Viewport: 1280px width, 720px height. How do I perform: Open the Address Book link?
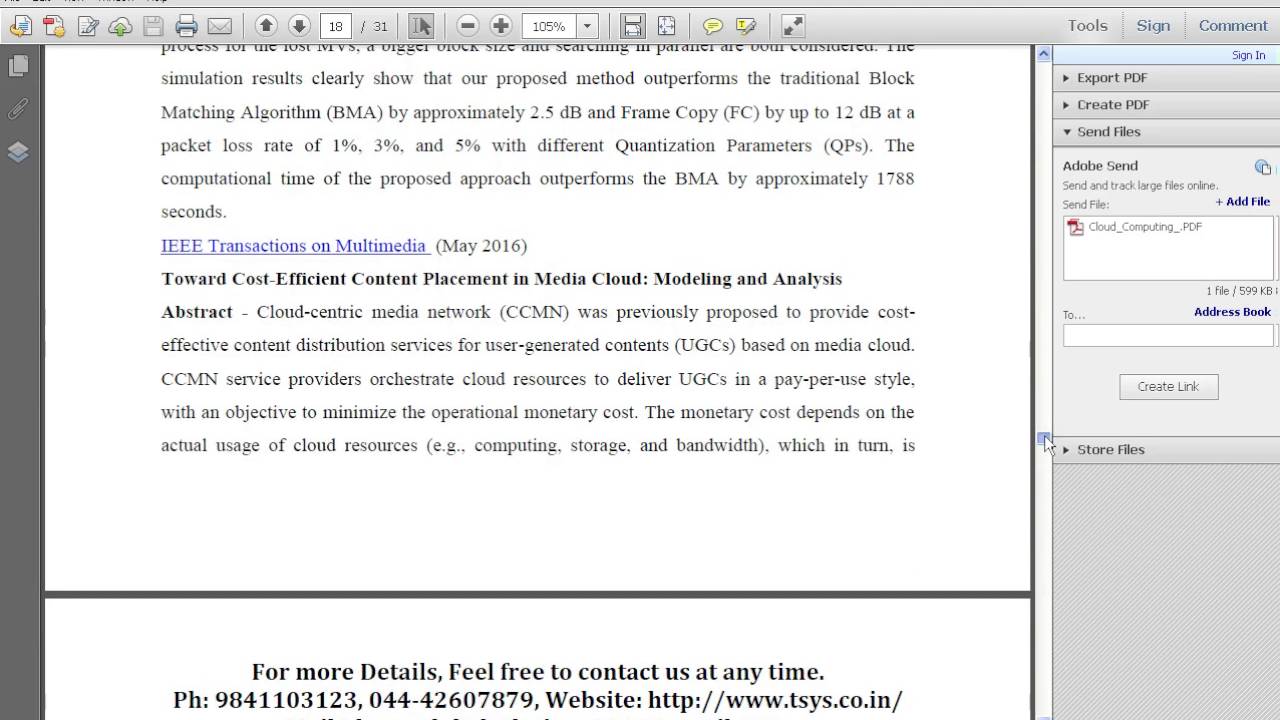point(1232,312)
